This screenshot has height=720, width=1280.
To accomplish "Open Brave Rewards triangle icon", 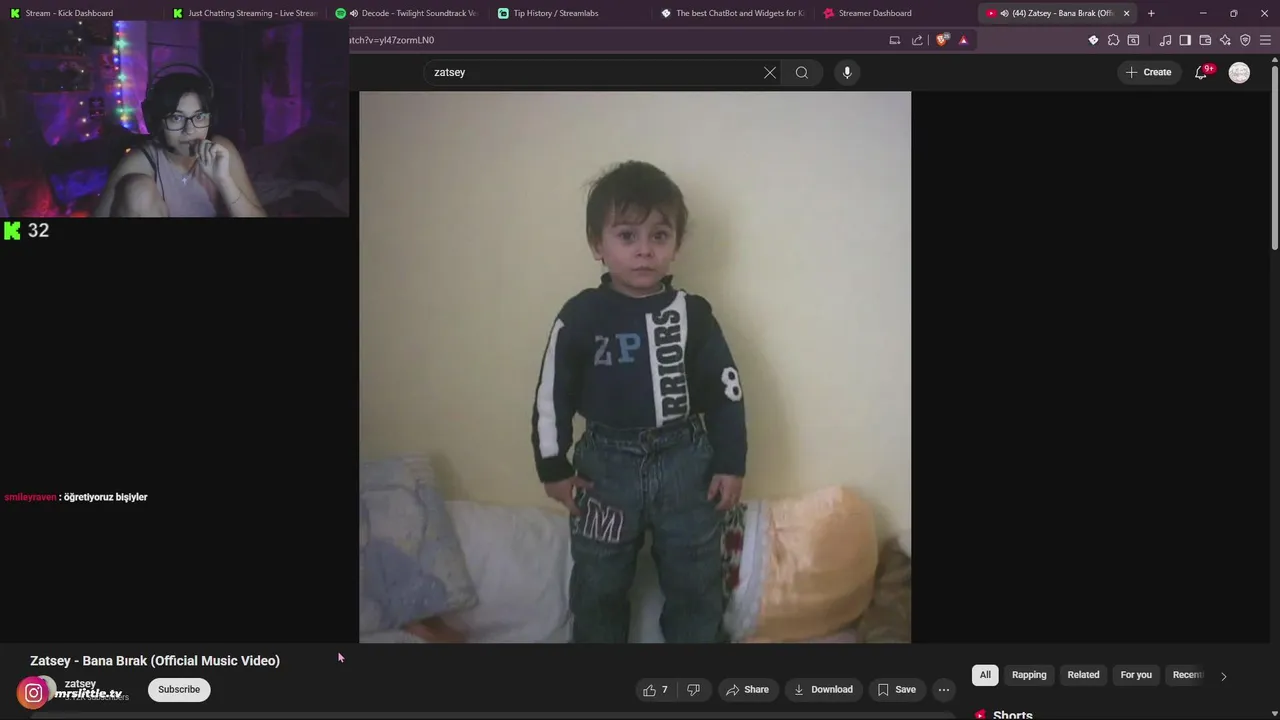I will (x=963, y=40).
